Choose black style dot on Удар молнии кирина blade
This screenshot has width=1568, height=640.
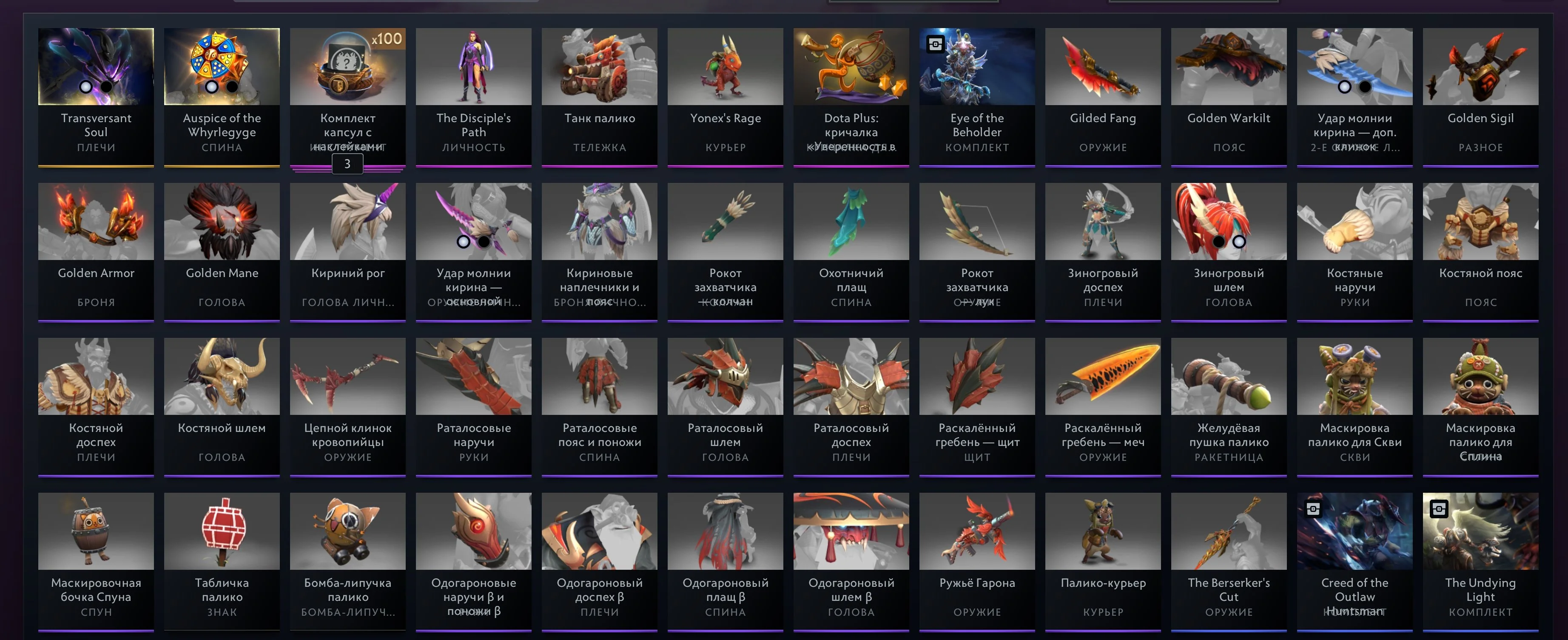click(x=1365, y=86)
